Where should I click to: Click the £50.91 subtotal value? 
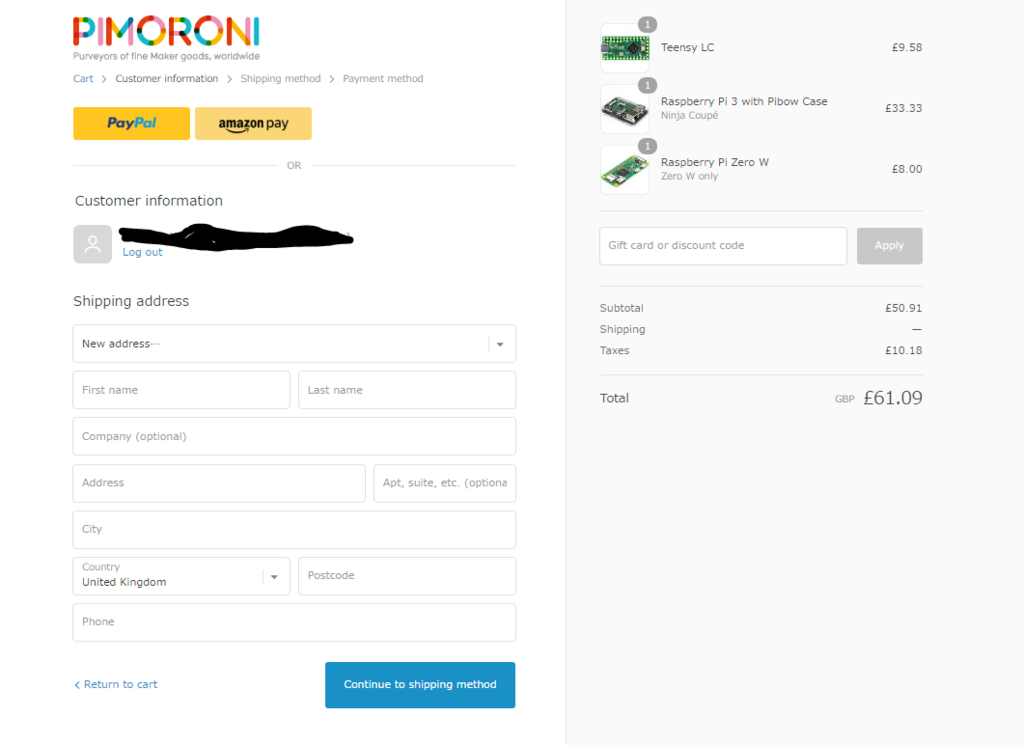903,308
